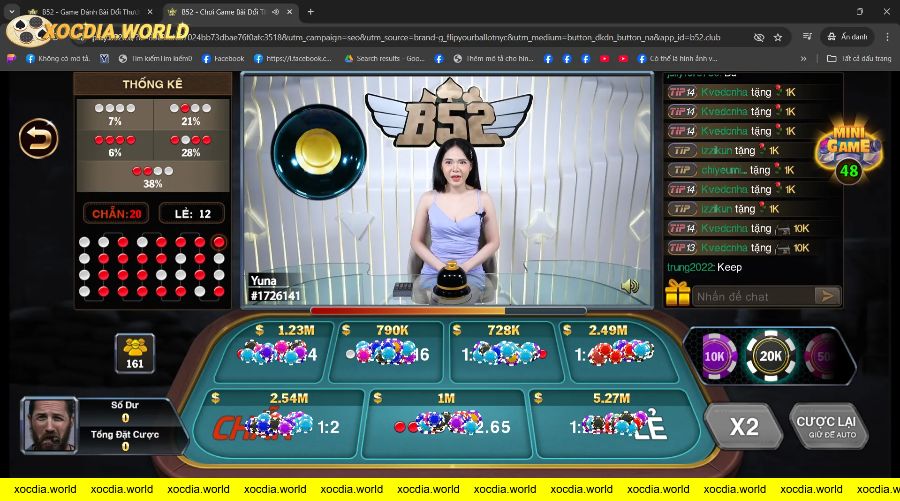
Task: Bet on the 2.49M top betting cell
Action: point(617,352)
